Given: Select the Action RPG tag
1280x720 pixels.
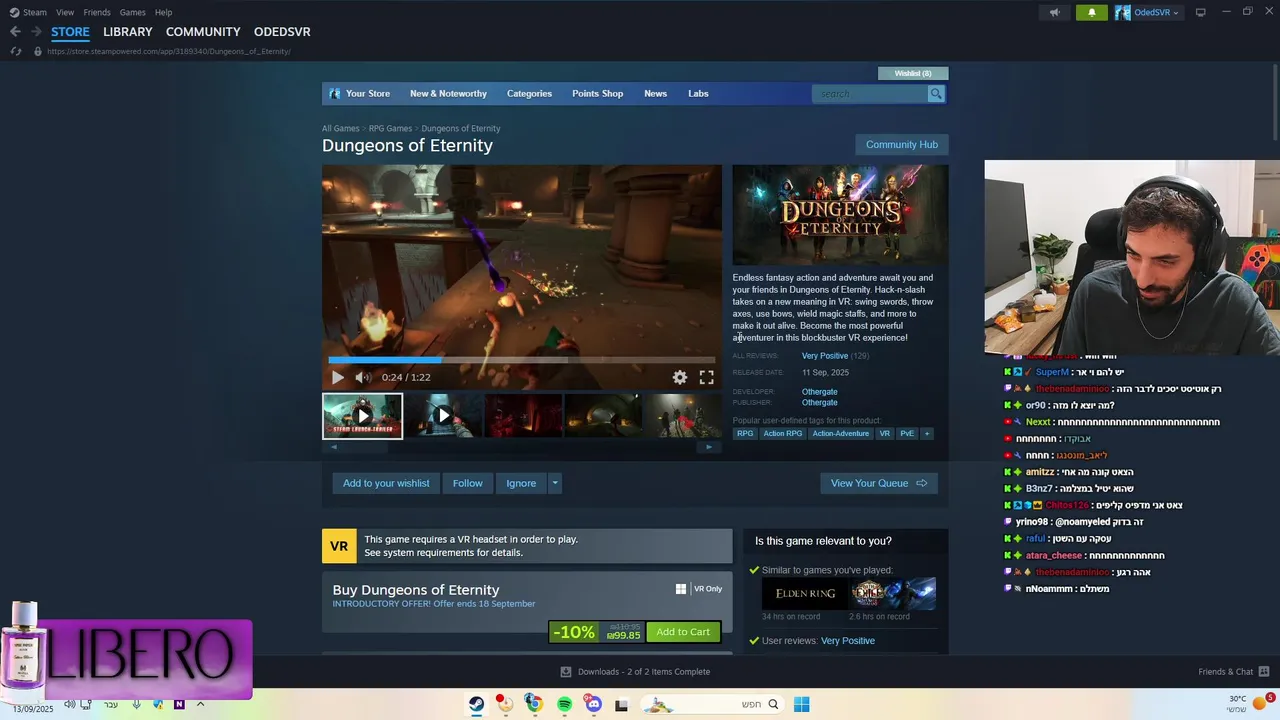Looking at the screenshot, I should pos(783,433).
